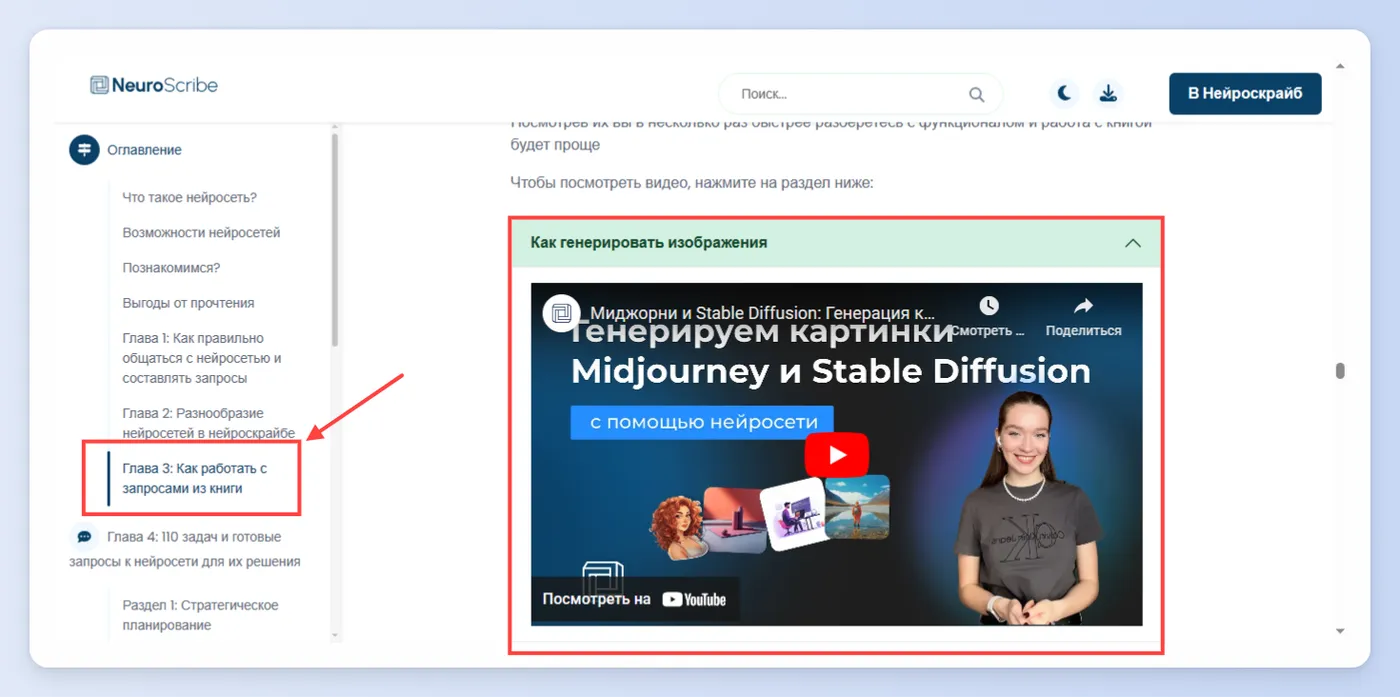This screenshot has width=1400, height=697.
Task: Open В Нейроскрайб button
Action: click(x=1245, y=93)
